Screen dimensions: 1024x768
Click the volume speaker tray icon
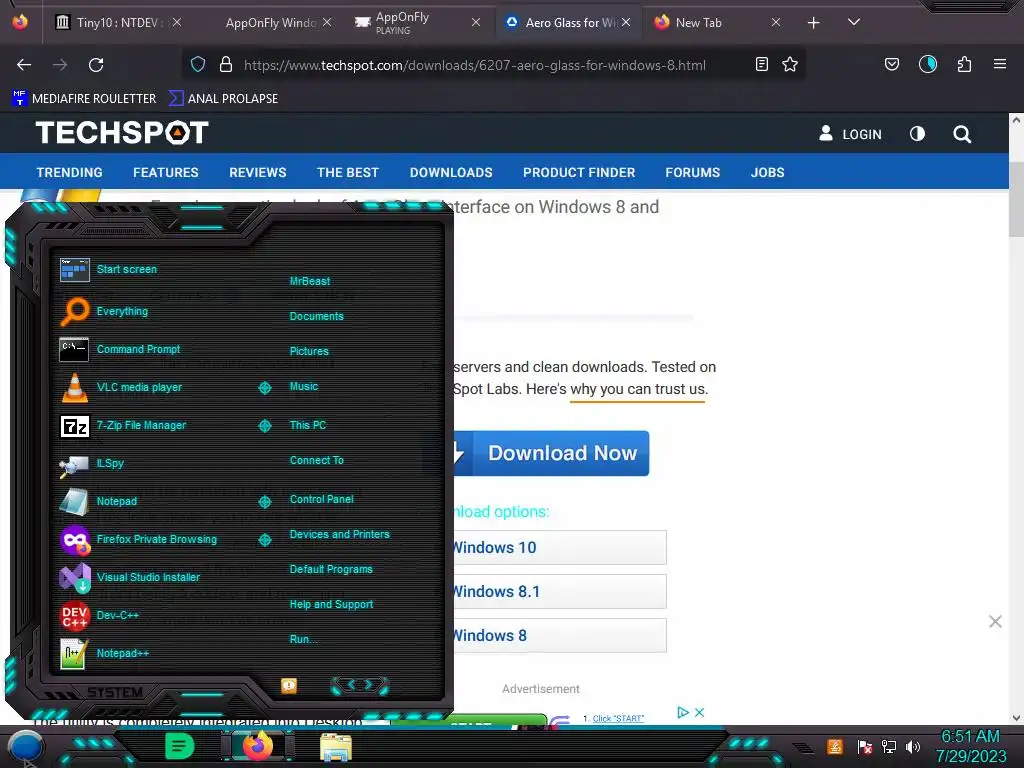pos(913,746)
